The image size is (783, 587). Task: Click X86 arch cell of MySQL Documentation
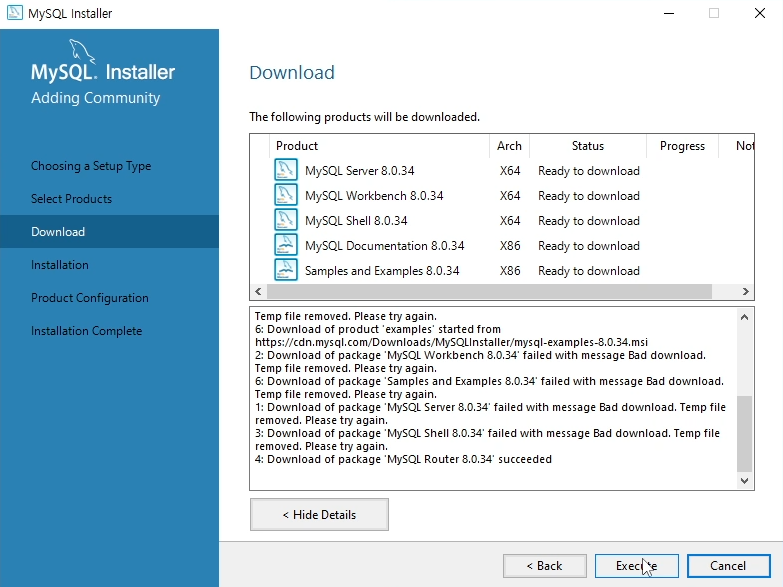click(x=510, y=246)
